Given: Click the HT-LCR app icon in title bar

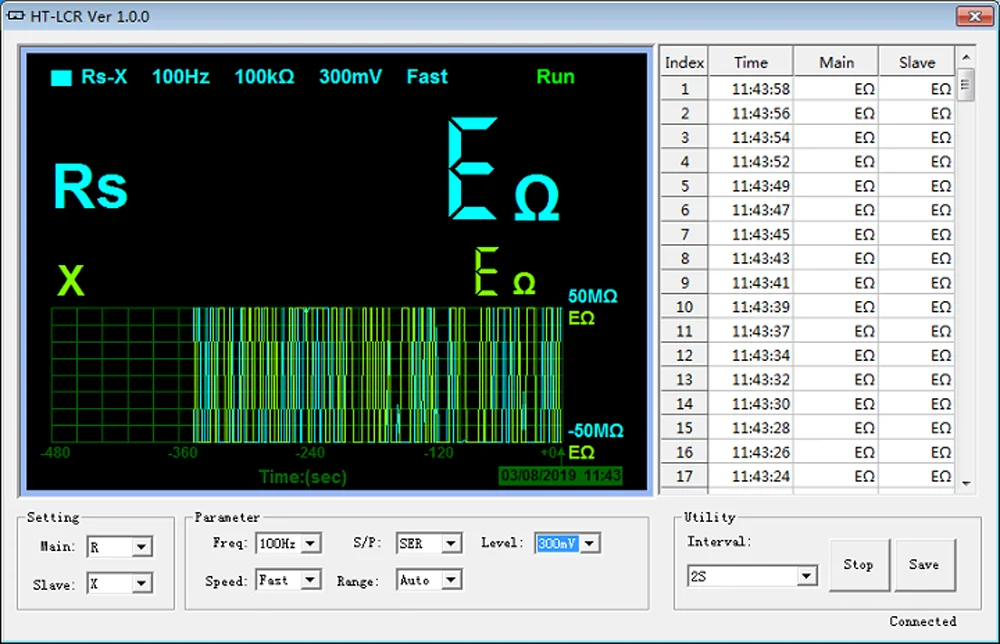Looking at the screenshot, I should tap(15, 17).
